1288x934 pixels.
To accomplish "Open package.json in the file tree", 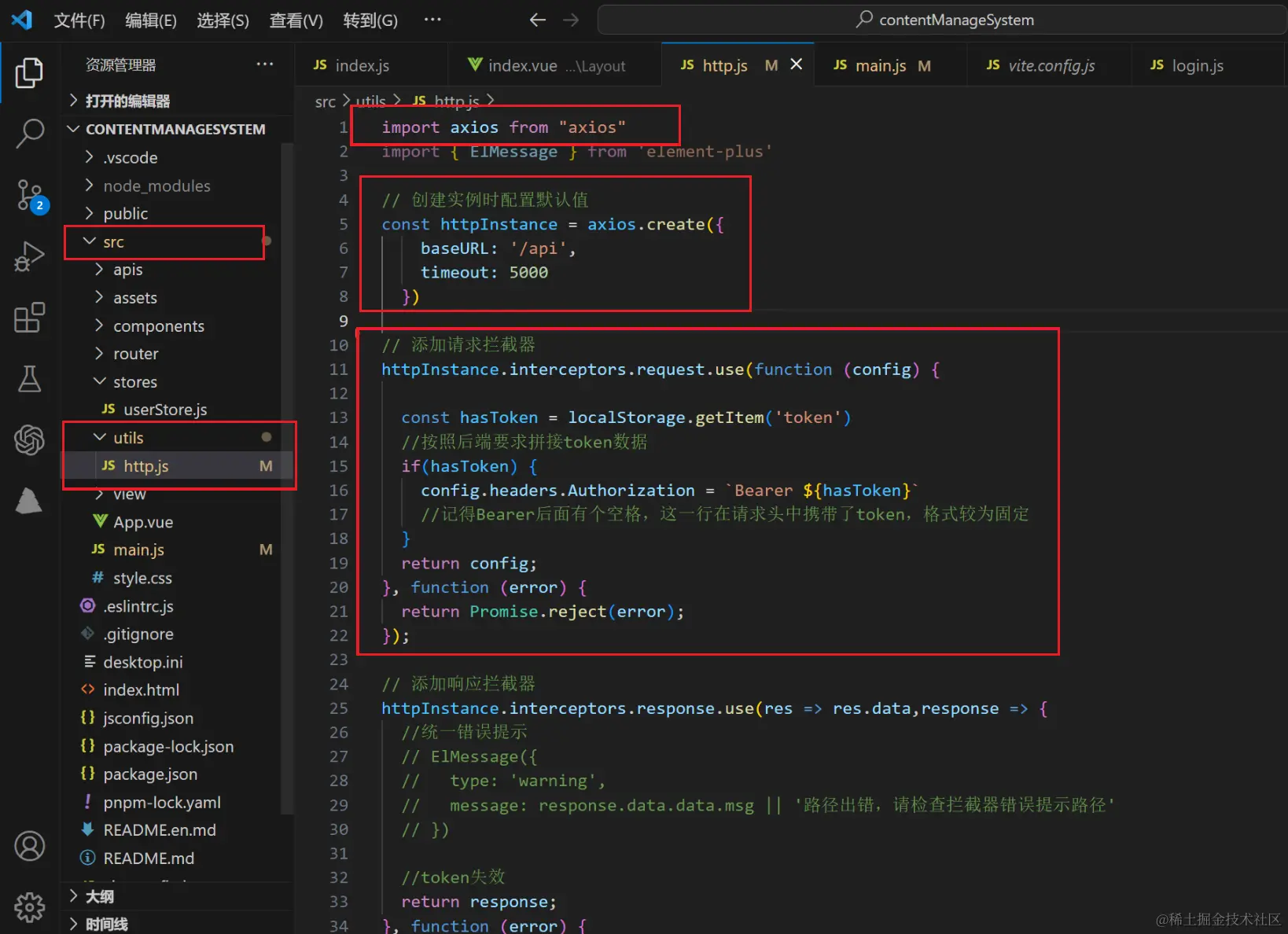I will coord(150,774).
